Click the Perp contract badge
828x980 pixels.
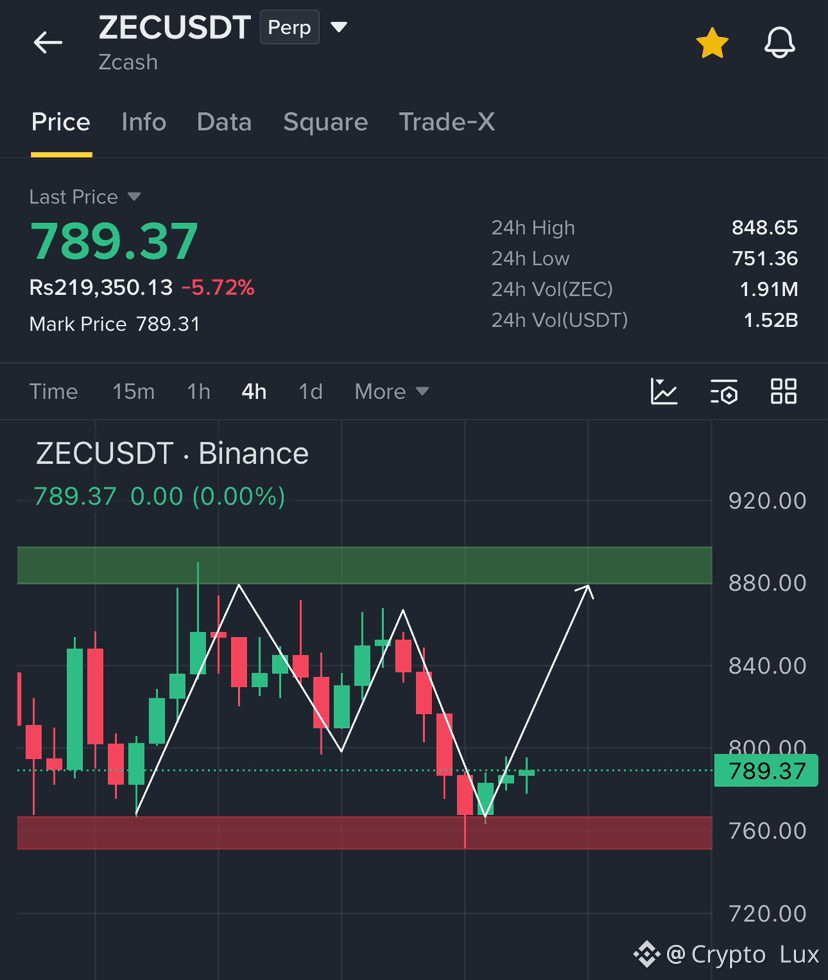[289, 28]
